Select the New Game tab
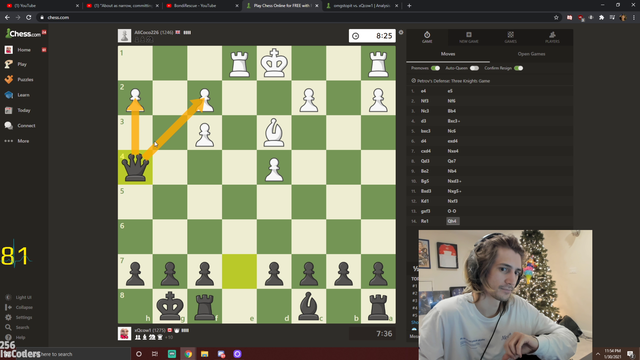Image resolution: width=640 pixels, height=360 pixels. coord(469,37)
